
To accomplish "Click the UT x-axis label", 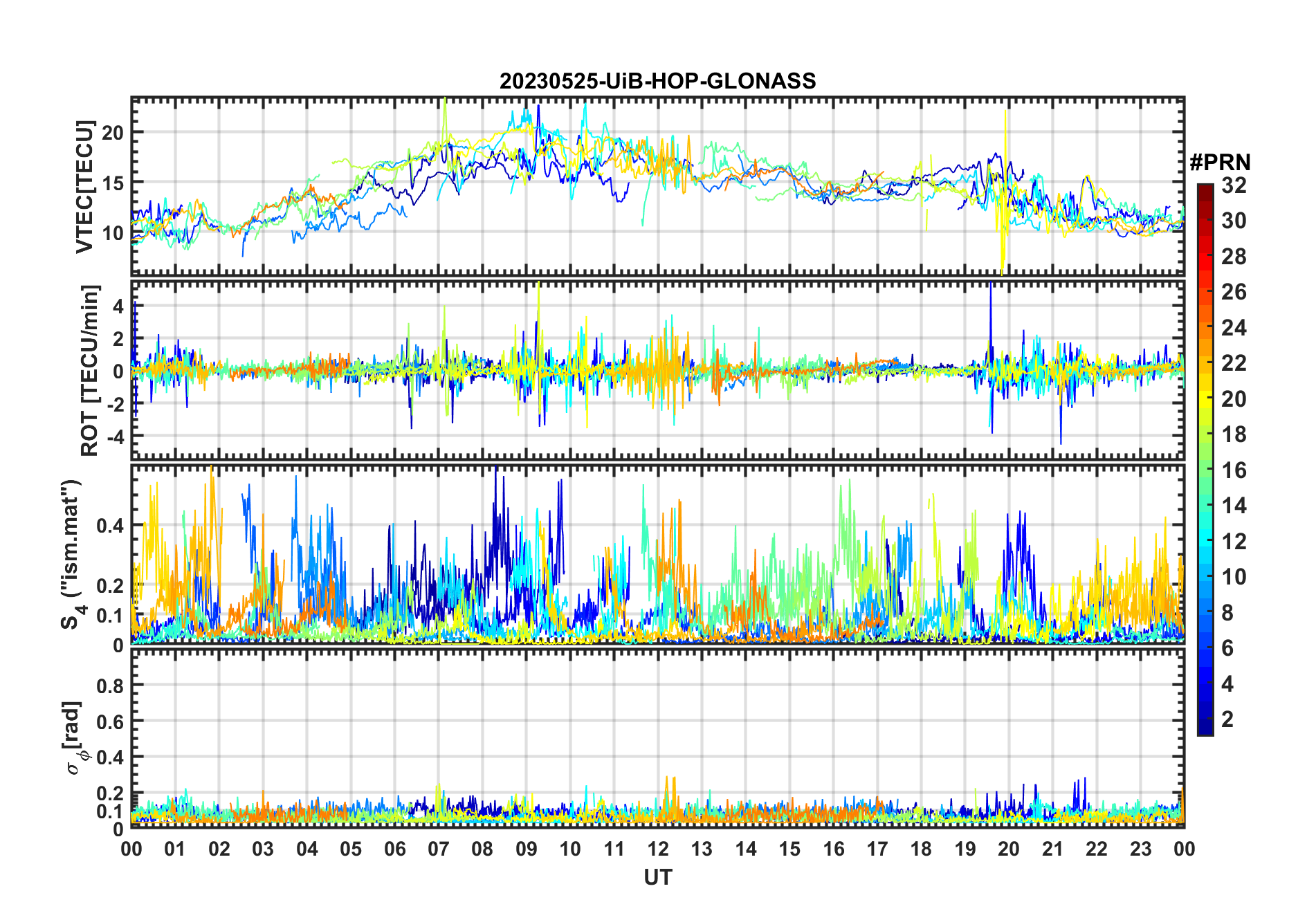I will pyautogui.click(x=657, y=878).
